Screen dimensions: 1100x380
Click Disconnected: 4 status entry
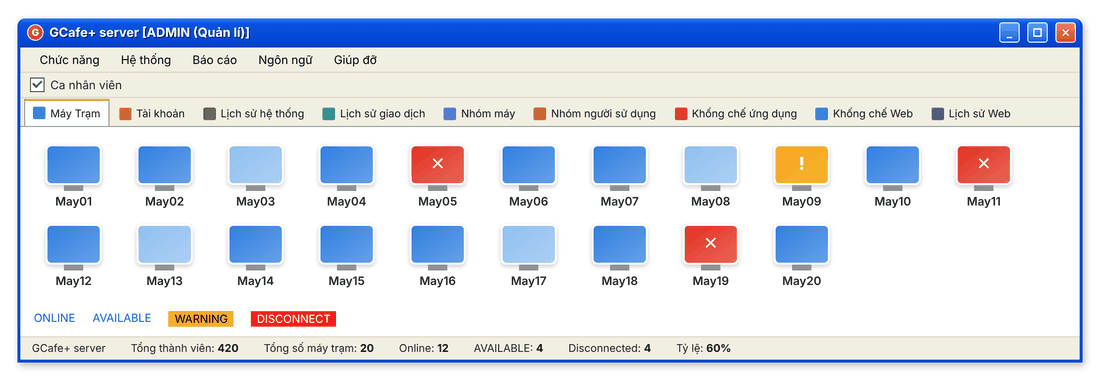pyautogui.click(x=610, y=348)
